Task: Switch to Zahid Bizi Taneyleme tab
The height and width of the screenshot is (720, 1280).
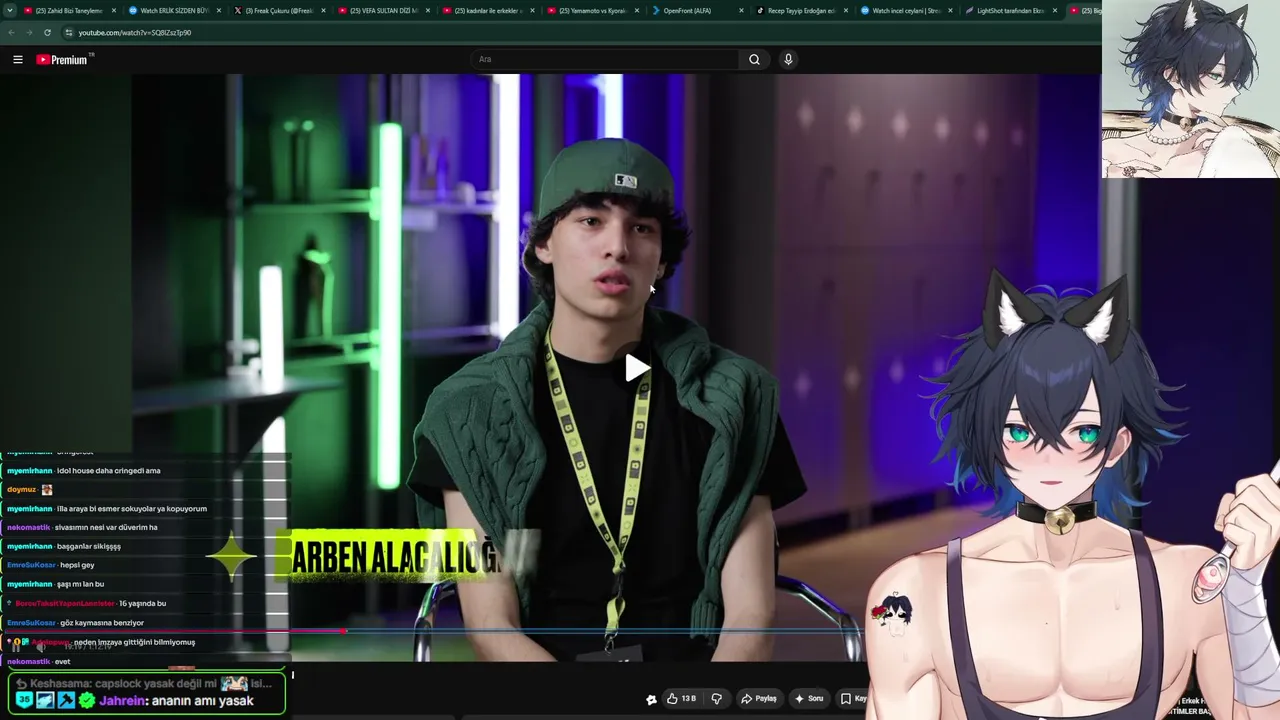Action: tap(70, 11)
